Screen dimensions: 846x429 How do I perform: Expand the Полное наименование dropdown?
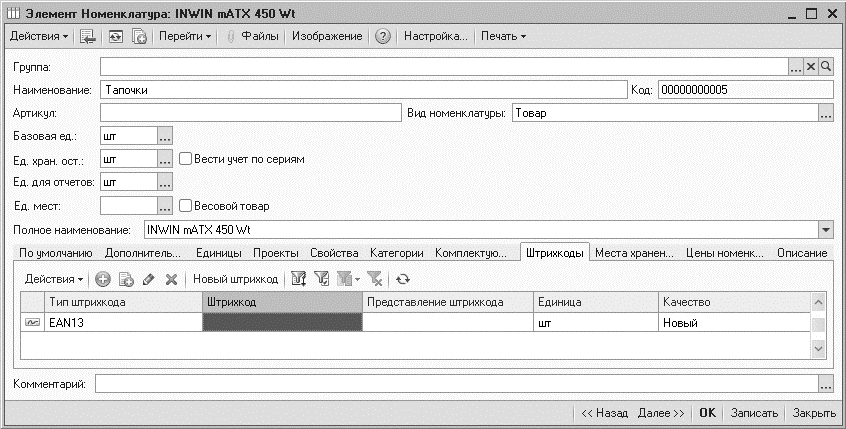click(825, 230)
